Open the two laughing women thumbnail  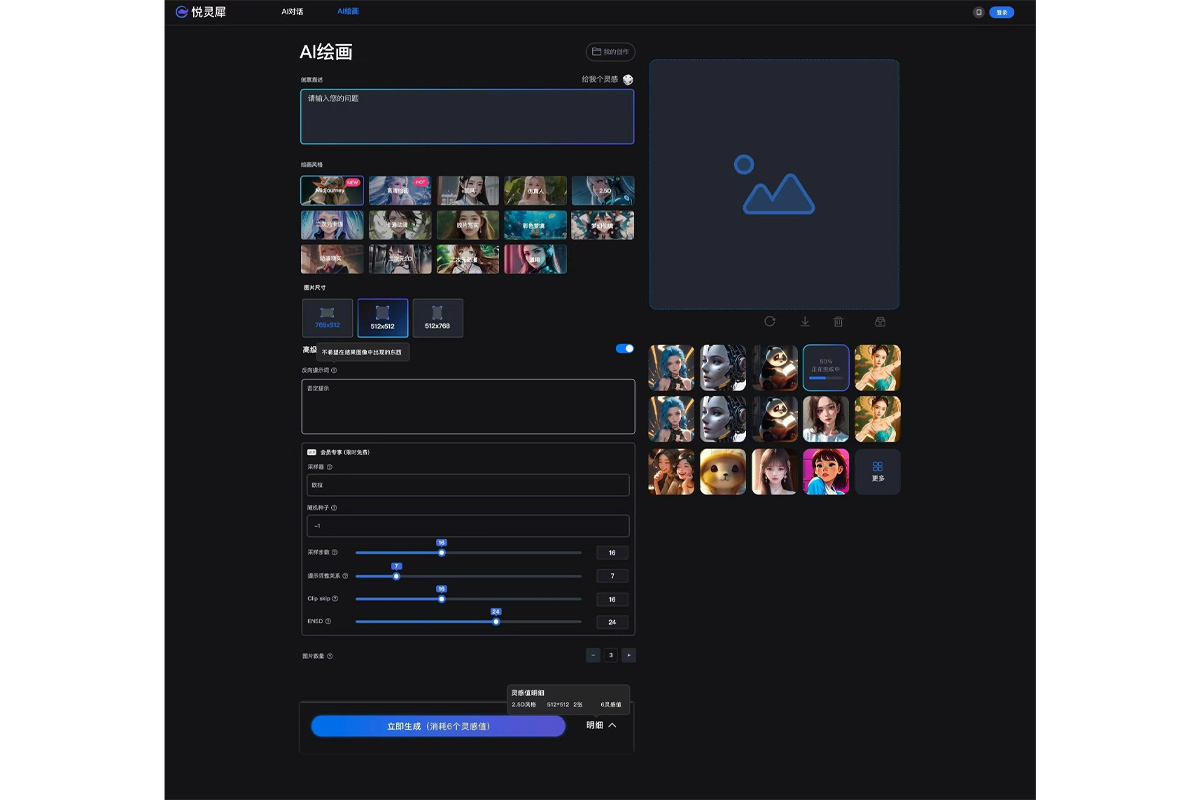(671, 471)
